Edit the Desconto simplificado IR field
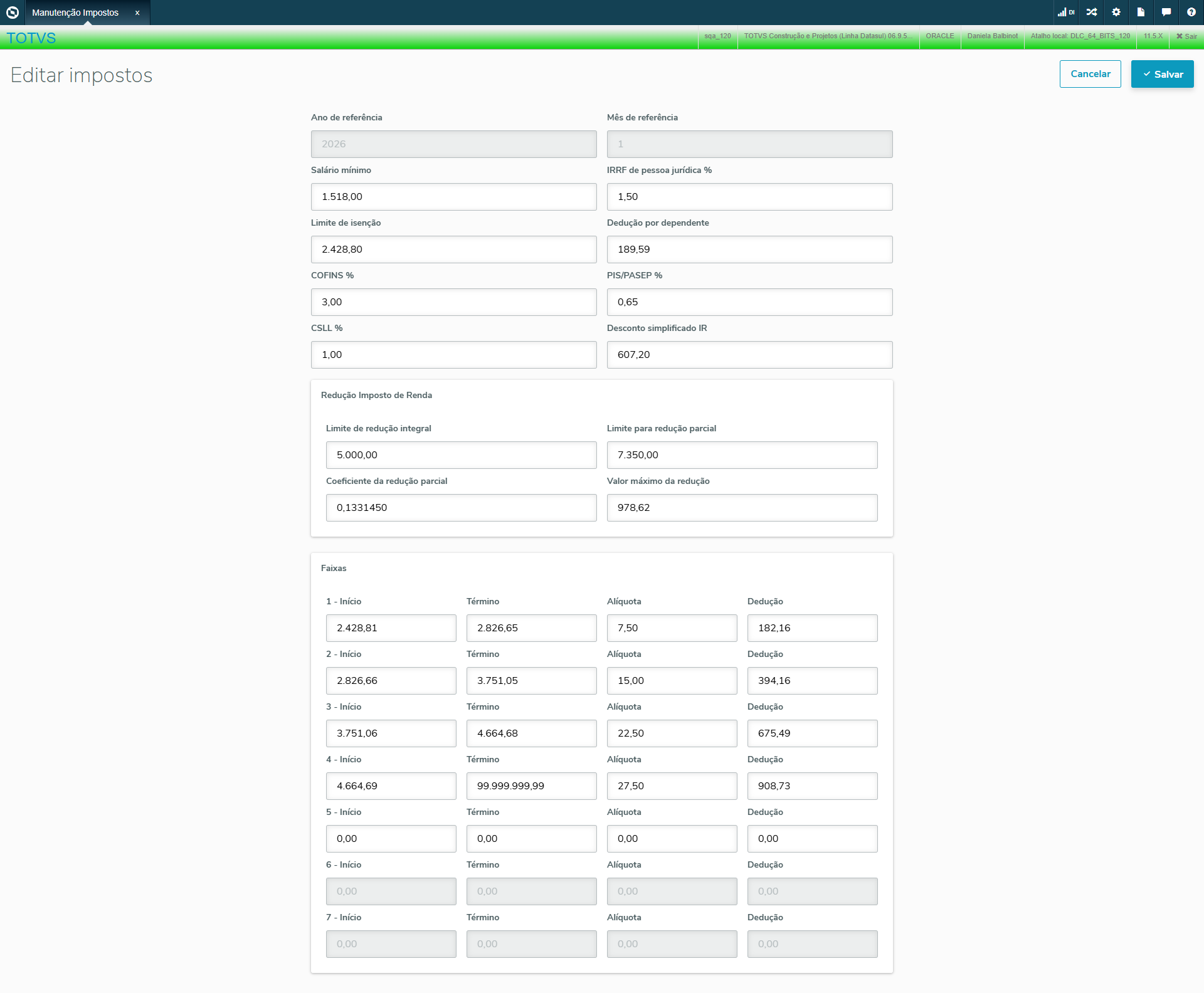Image resolution: width=1204 pixels, height=993 pixels. 749,355
